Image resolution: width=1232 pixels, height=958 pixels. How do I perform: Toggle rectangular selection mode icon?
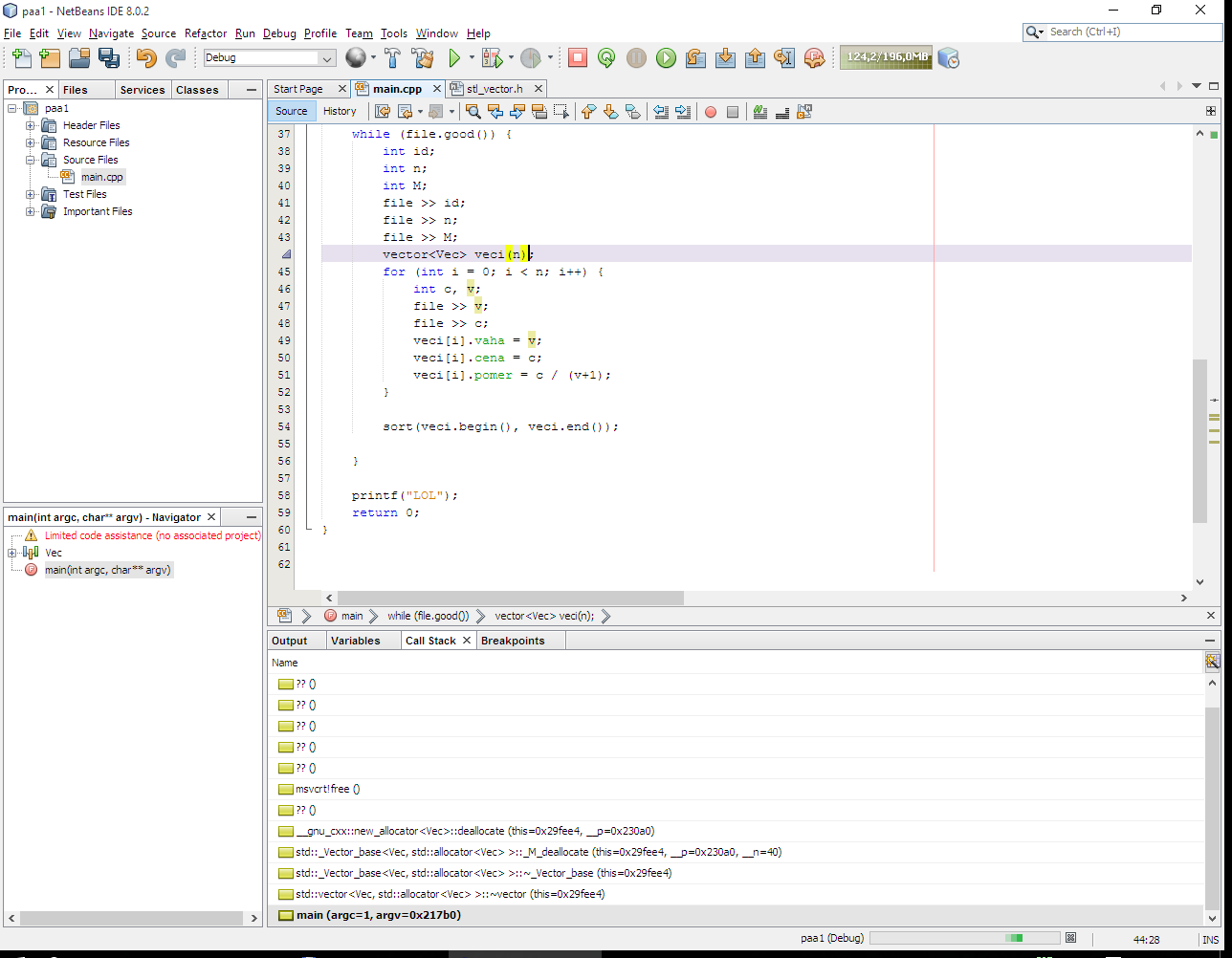click(x=561, y=112)
